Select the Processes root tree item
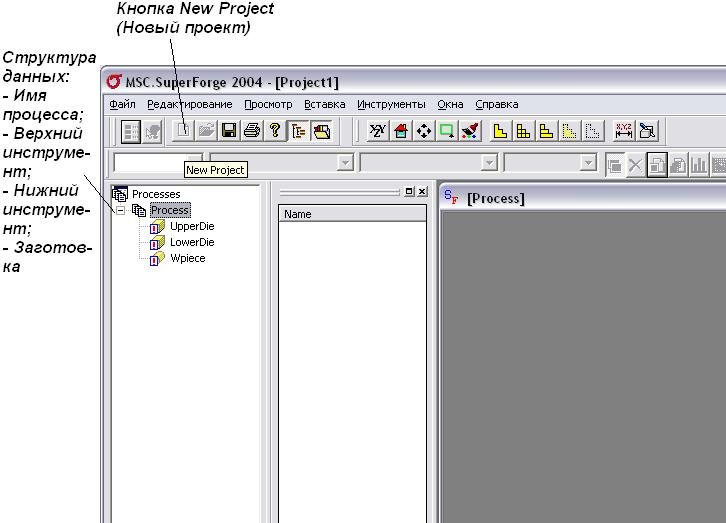Image resolution: width=726 pixels, height=523 pixels. (156, 194)
